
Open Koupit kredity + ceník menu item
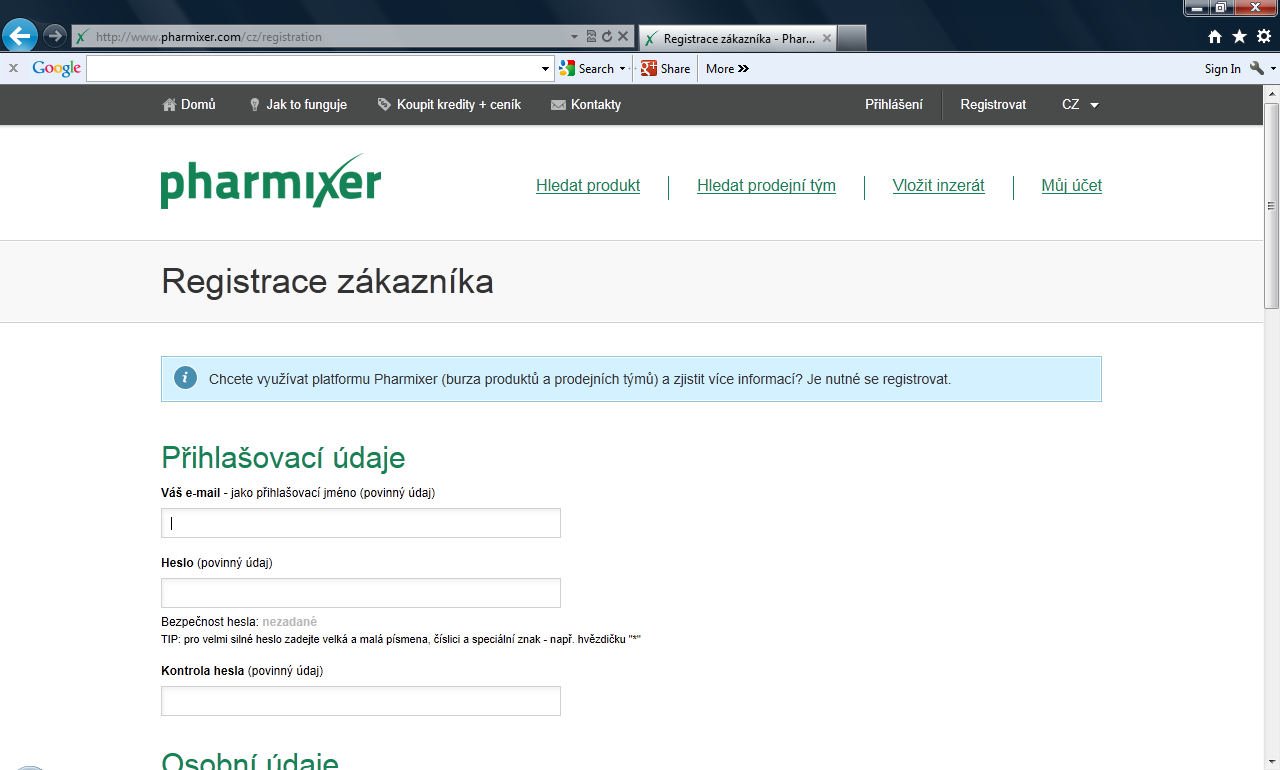449,104
